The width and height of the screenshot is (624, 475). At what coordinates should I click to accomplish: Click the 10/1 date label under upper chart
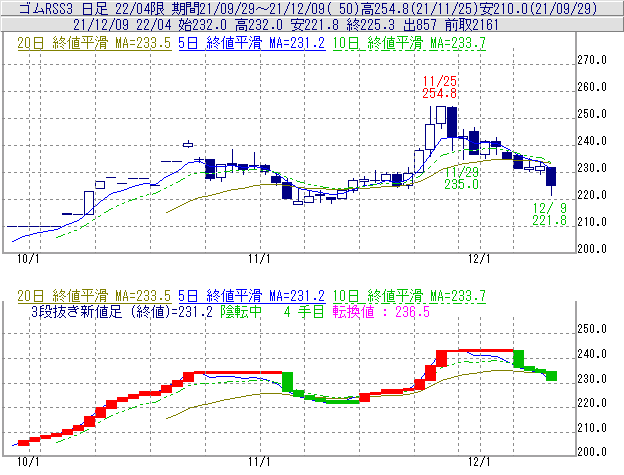click(x=28, y=259)
